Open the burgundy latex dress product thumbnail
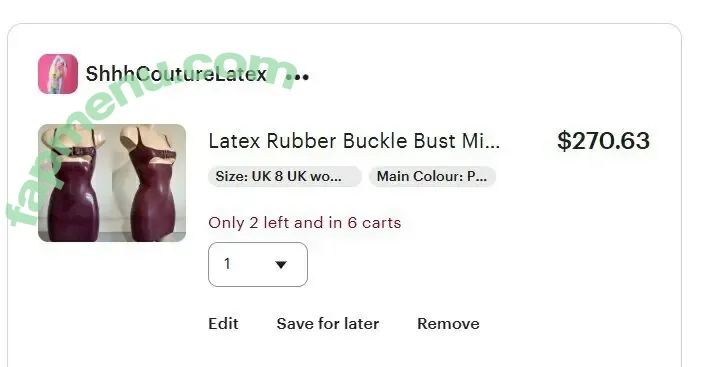Image resolution: width=723 pixels, height=367 pixels. (112, 183)
